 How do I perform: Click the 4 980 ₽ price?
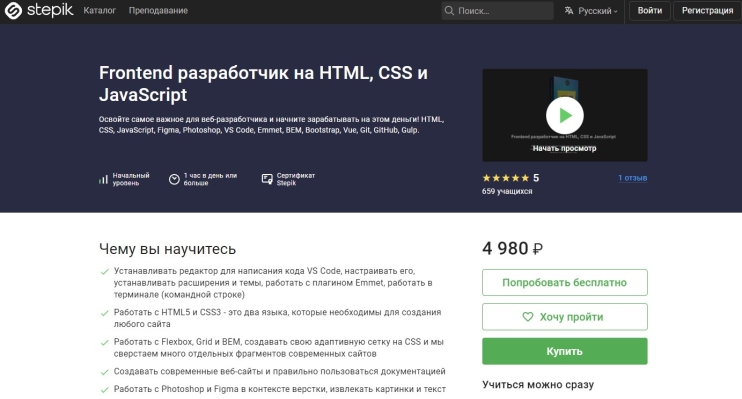click(512, 248)
